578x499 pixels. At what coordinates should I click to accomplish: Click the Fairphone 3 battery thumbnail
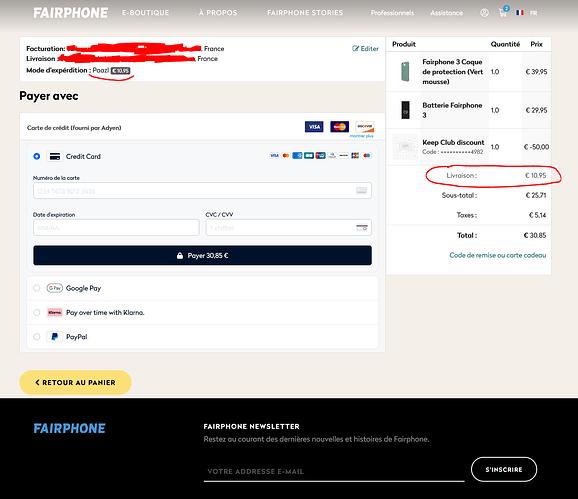[405, 110]
